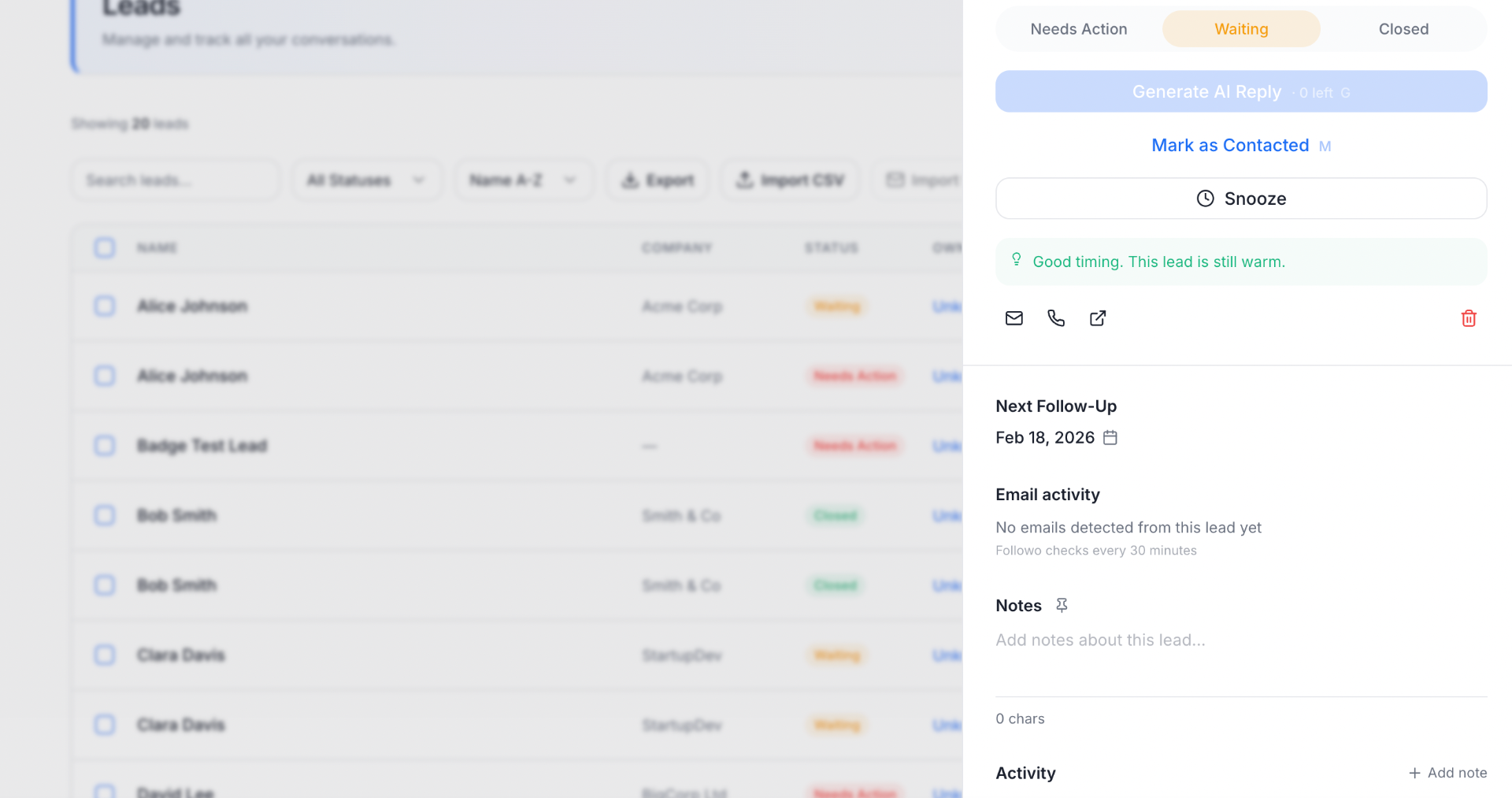Image resolution: width=1512 pixels, height=798 pixels.
Task: Expand the Import CSV options
Action: click(790, 180)
